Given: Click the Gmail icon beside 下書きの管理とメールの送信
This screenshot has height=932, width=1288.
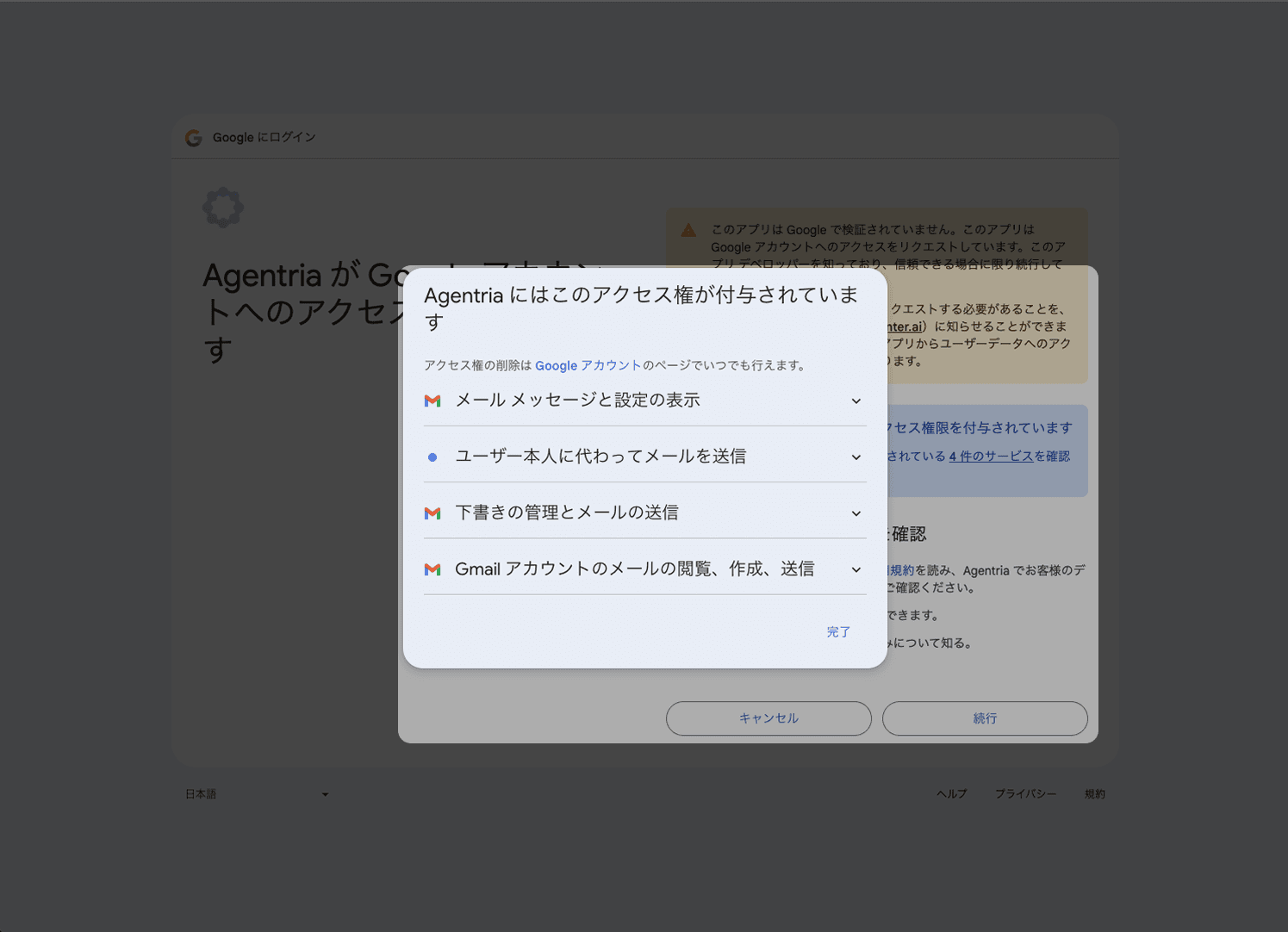Looking at the screenshot, I should [x=432, y=513].
